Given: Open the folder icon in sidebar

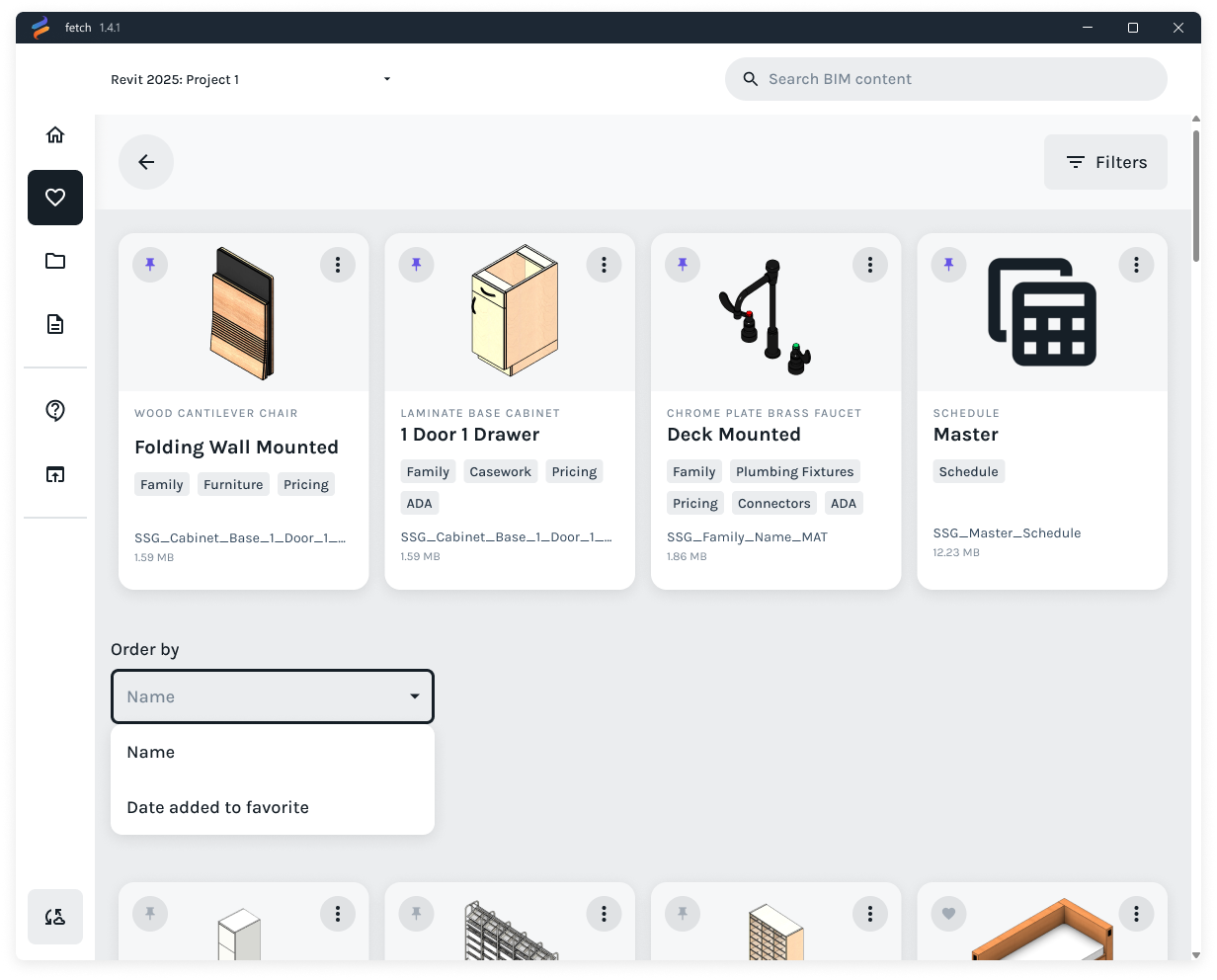Looking at the screenshot, I should coord(55,261).
